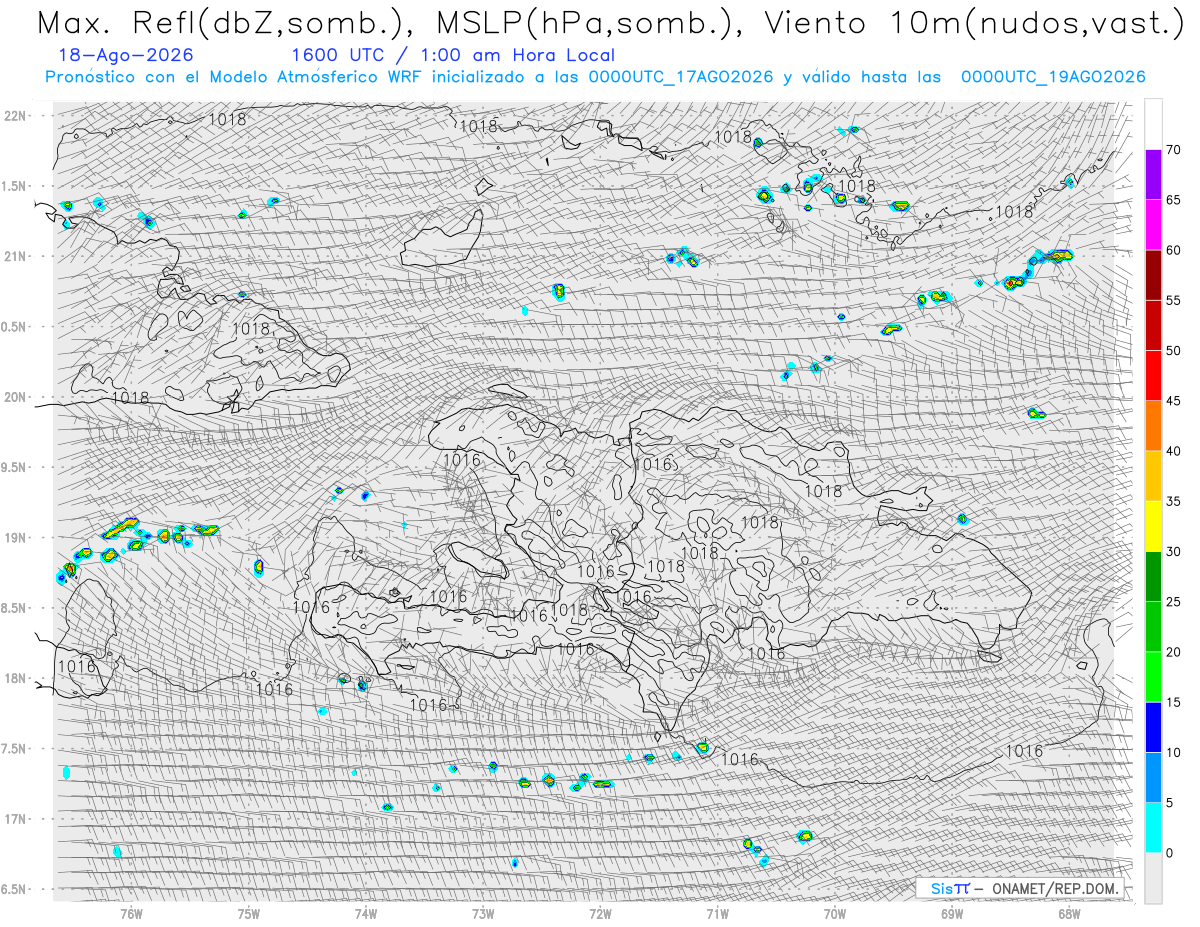Click the map title starting 'Max. Refl(dbZ,somb.)'
This screenshot has height=927, width=1200.
point(609,23)
